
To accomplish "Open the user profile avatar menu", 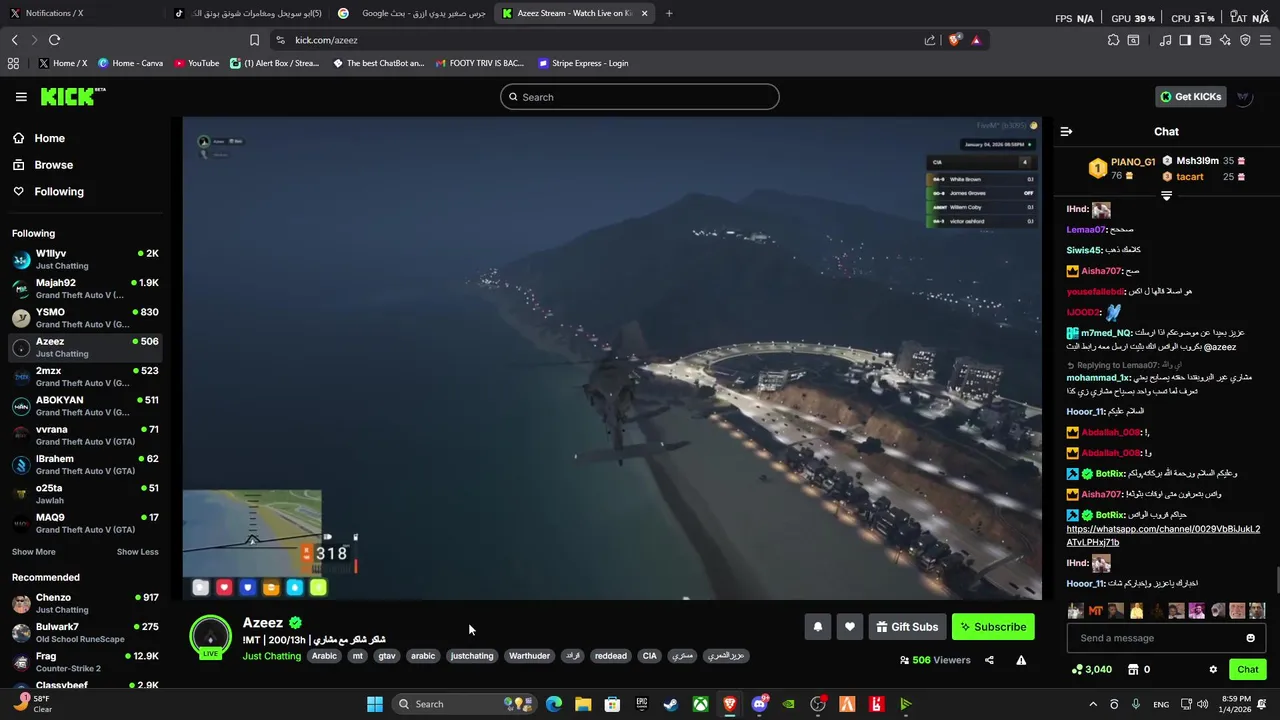I will tap(1244, 97).
